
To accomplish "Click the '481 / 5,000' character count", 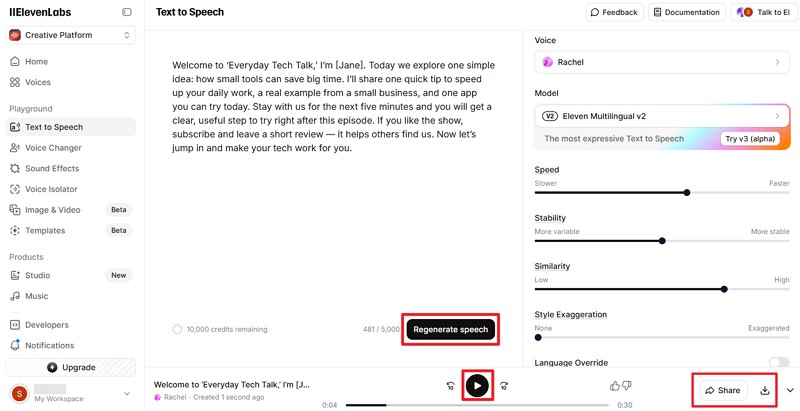I will tap(381, 329).
